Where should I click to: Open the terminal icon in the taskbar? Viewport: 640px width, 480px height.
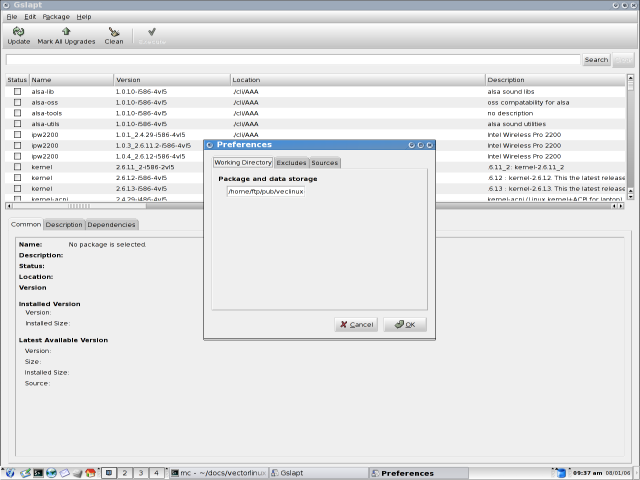(x=37, y=472)
